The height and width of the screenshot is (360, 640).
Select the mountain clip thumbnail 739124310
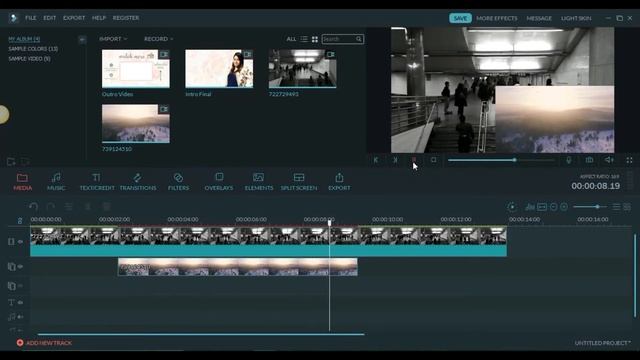click(136, 123)
